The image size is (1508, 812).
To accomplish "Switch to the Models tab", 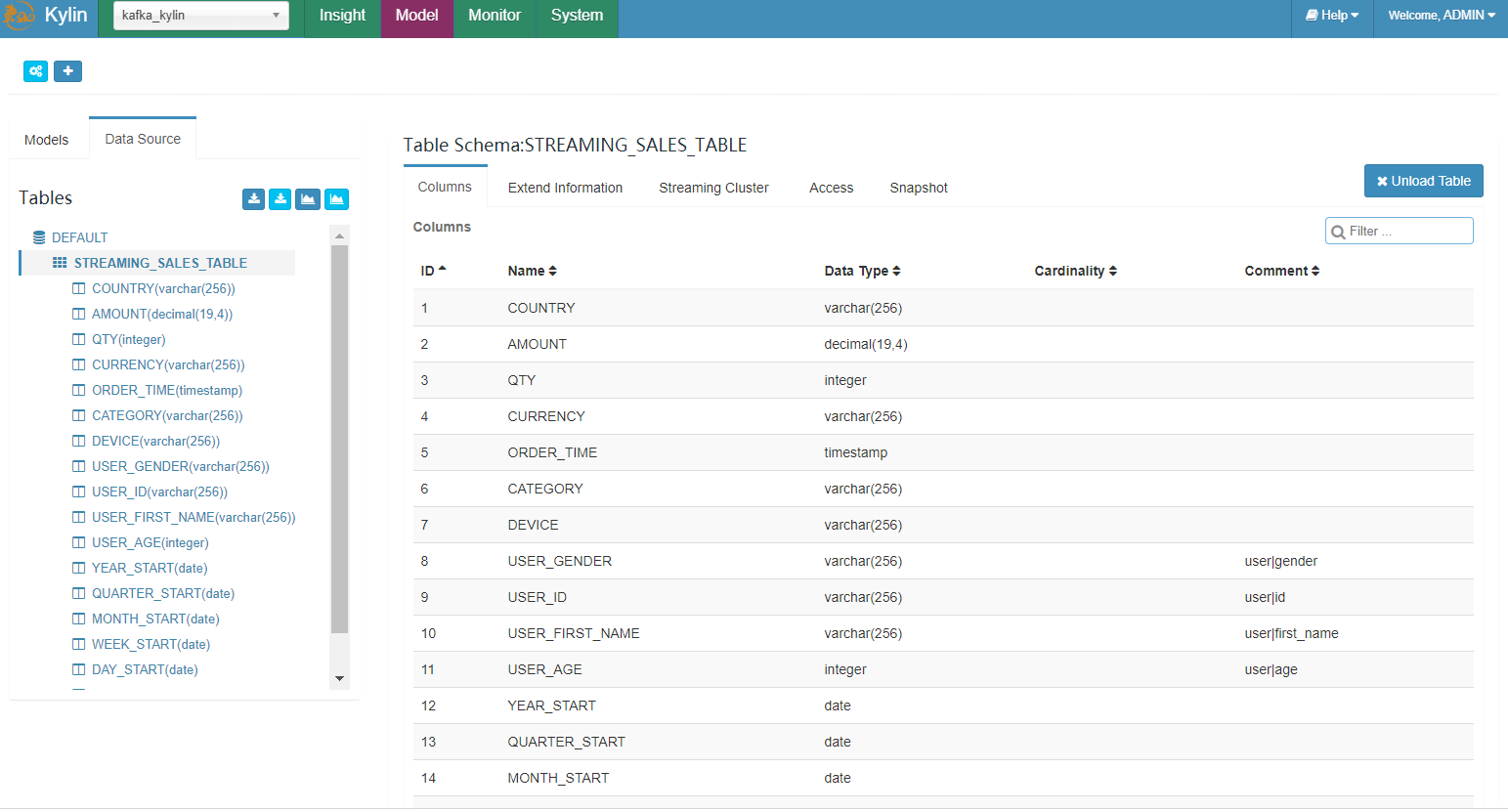I will click(x=47, y=140).
